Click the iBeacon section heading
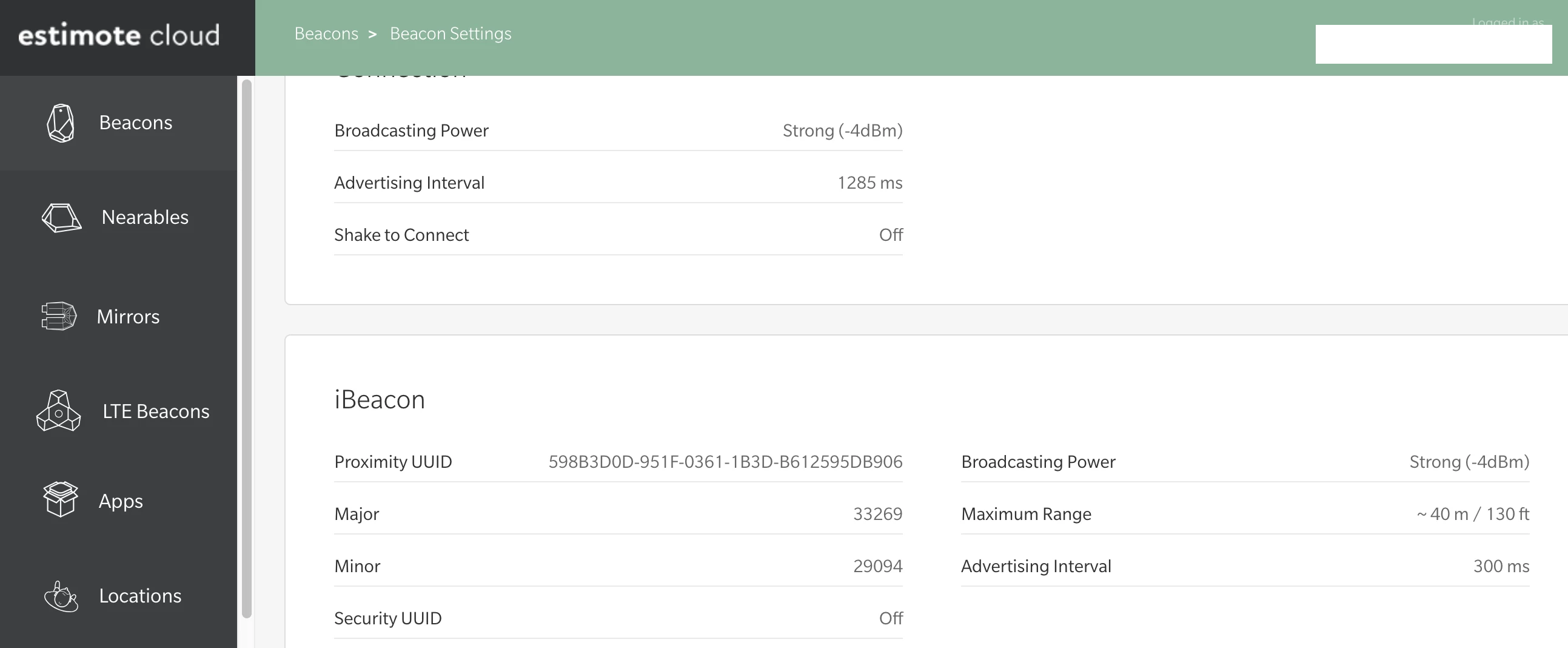 (380, 399)
